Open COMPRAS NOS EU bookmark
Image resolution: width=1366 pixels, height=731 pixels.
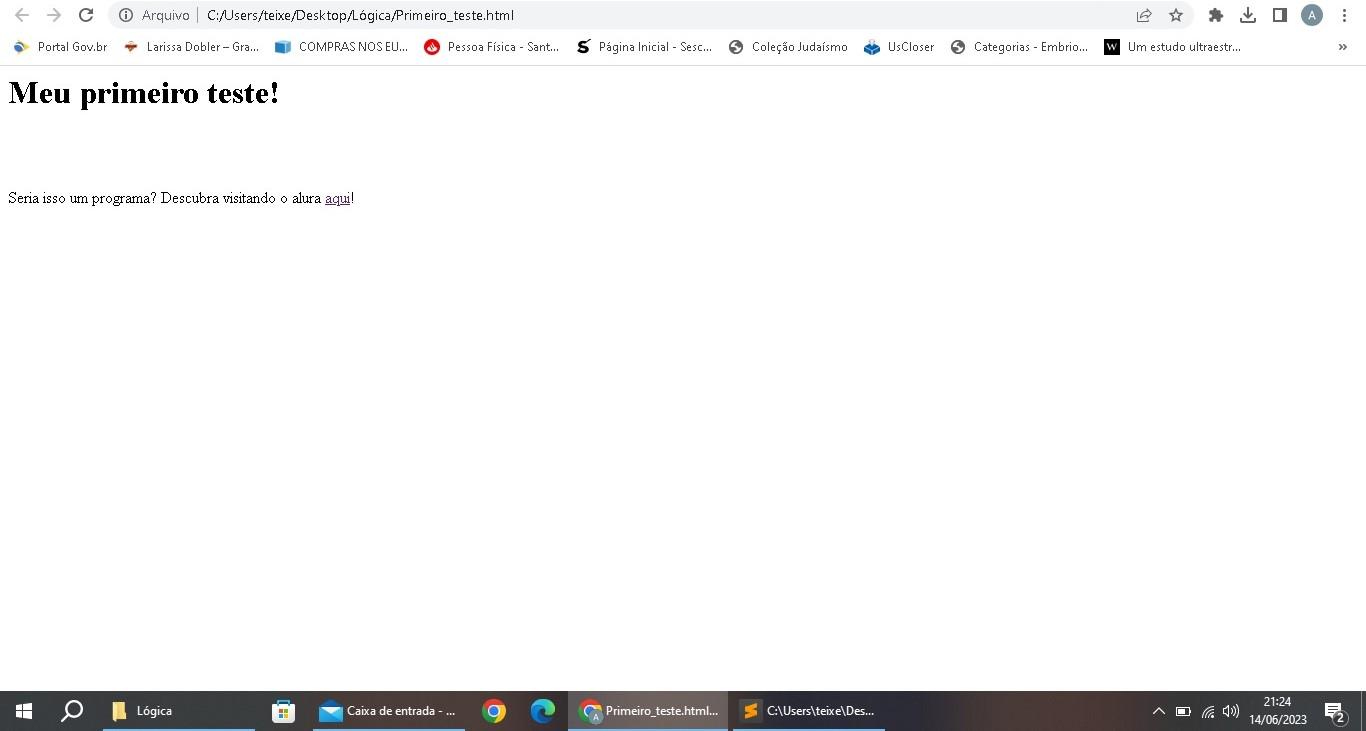click(x=342, y=47)
